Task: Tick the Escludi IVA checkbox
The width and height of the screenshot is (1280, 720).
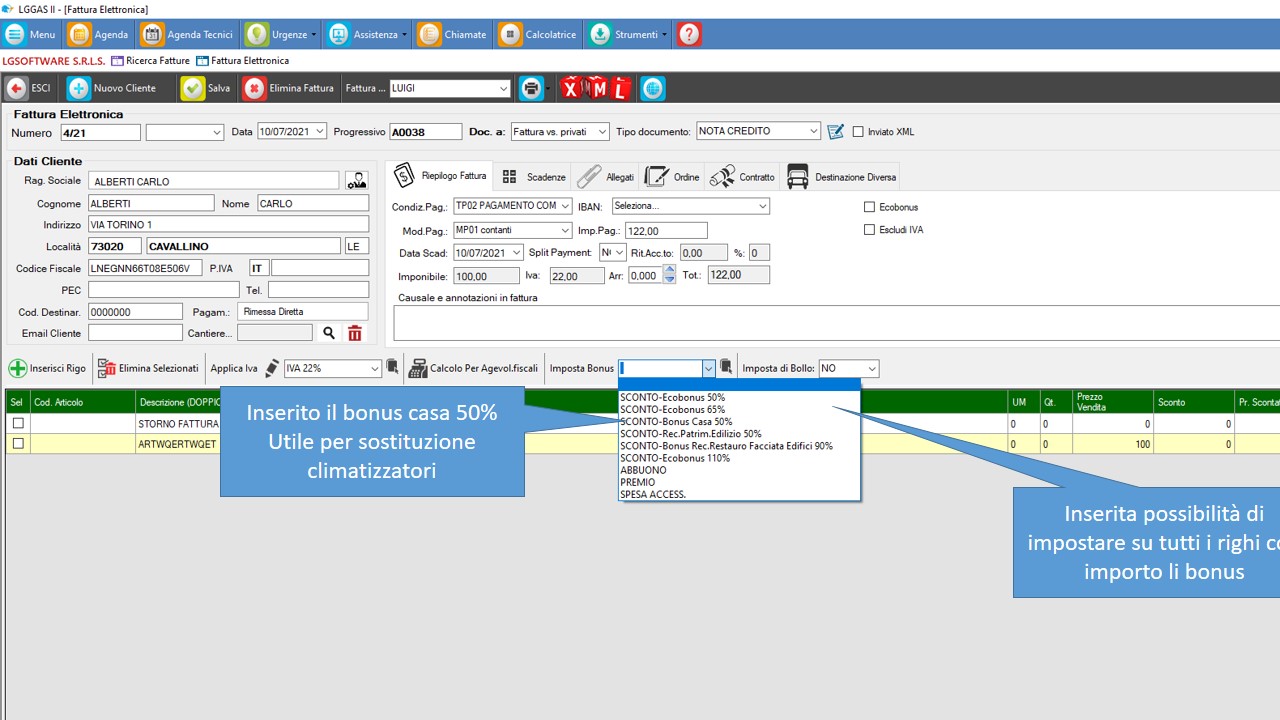Action: click(x=869, y=230)
